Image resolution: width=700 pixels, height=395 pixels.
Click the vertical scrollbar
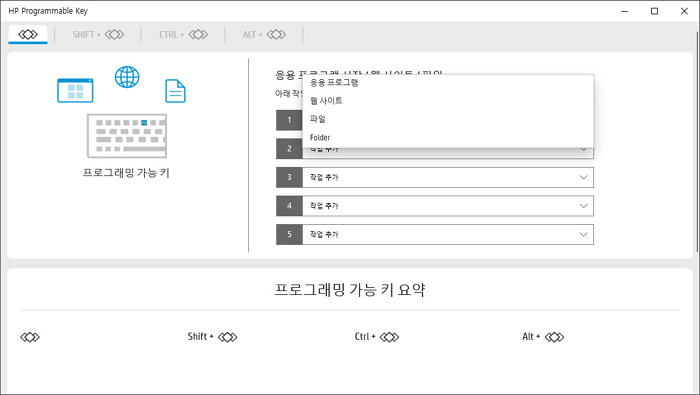click(x=697, y=141)
